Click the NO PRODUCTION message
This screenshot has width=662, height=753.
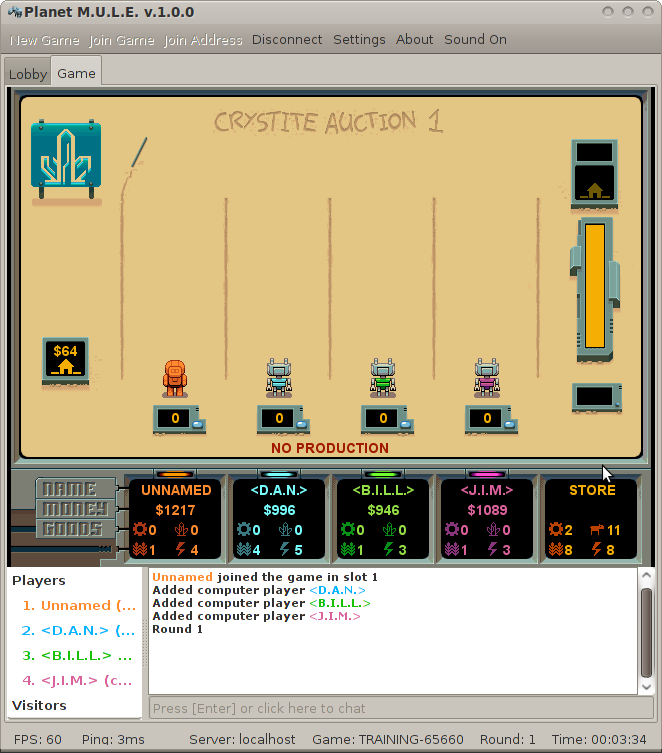point(330,448)
